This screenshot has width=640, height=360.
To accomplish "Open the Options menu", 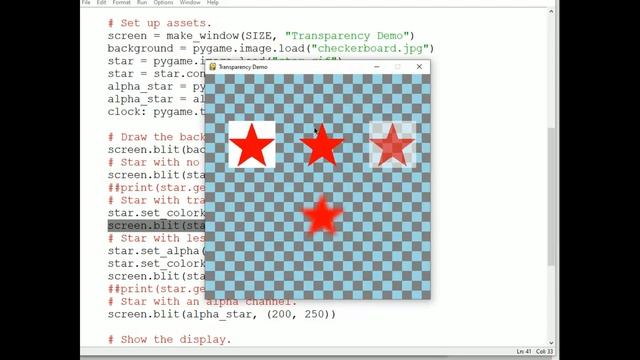I will (163, 2).
